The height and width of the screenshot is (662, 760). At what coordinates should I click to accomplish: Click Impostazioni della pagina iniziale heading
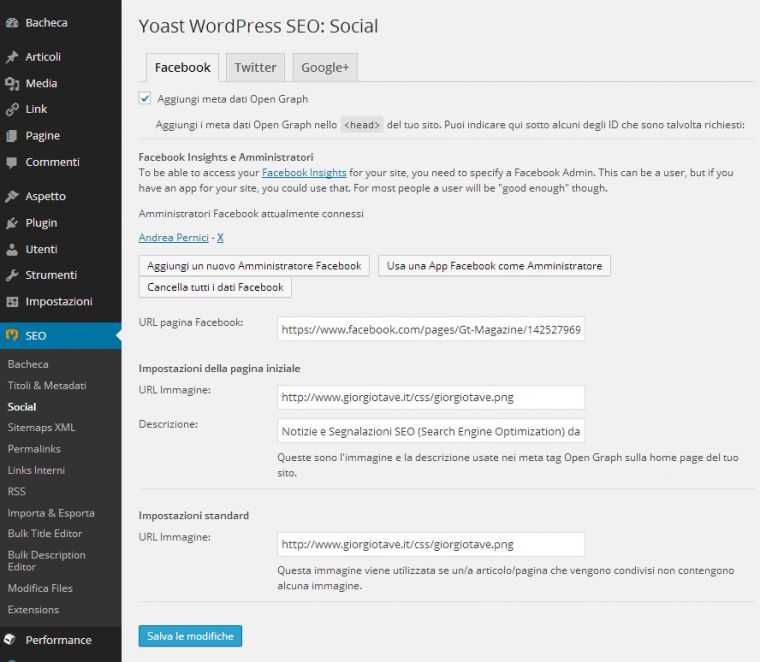pyautogui.click(x=219, y=369)
